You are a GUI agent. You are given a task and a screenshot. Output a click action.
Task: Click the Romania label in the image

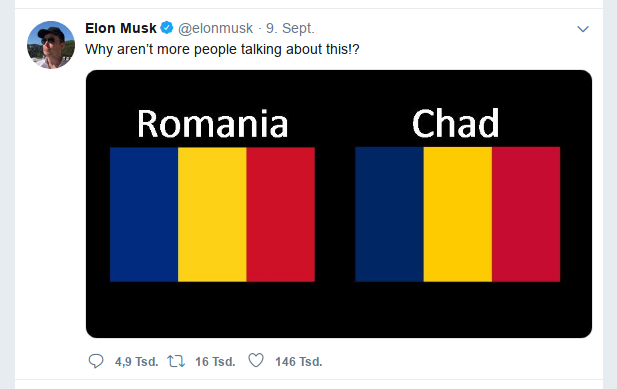pyautogui.click(x=212, y=124)
